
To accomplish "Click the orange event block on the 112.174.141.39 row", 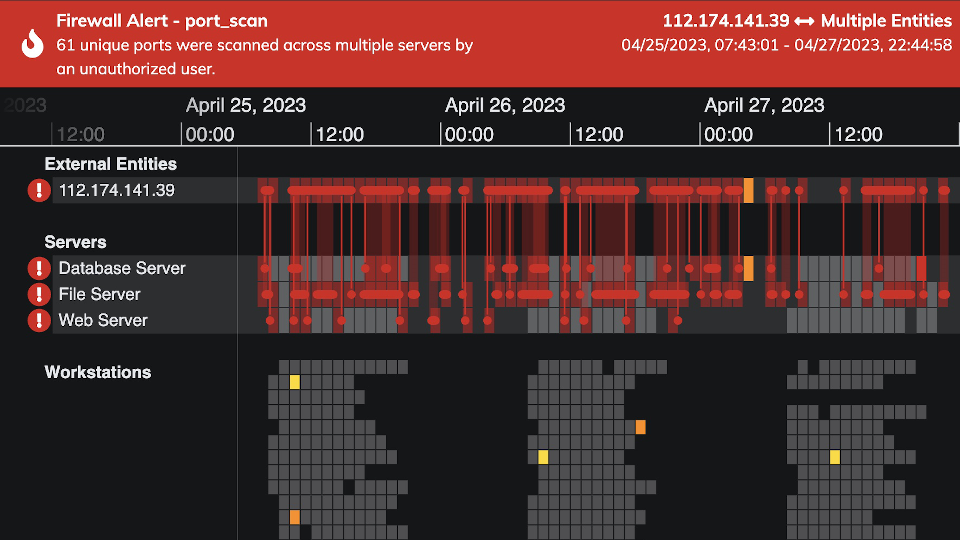I will point(748,190).
